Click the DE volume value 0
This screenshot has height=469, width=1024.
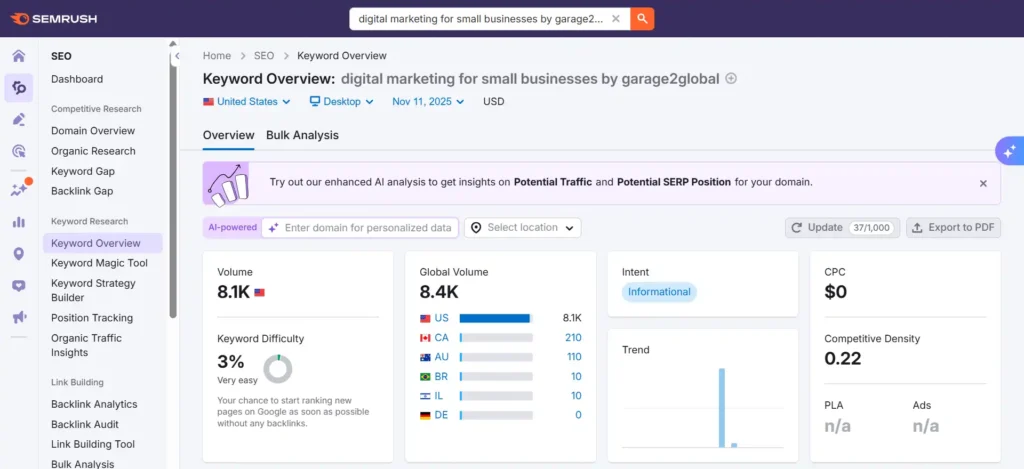(578, 415)
